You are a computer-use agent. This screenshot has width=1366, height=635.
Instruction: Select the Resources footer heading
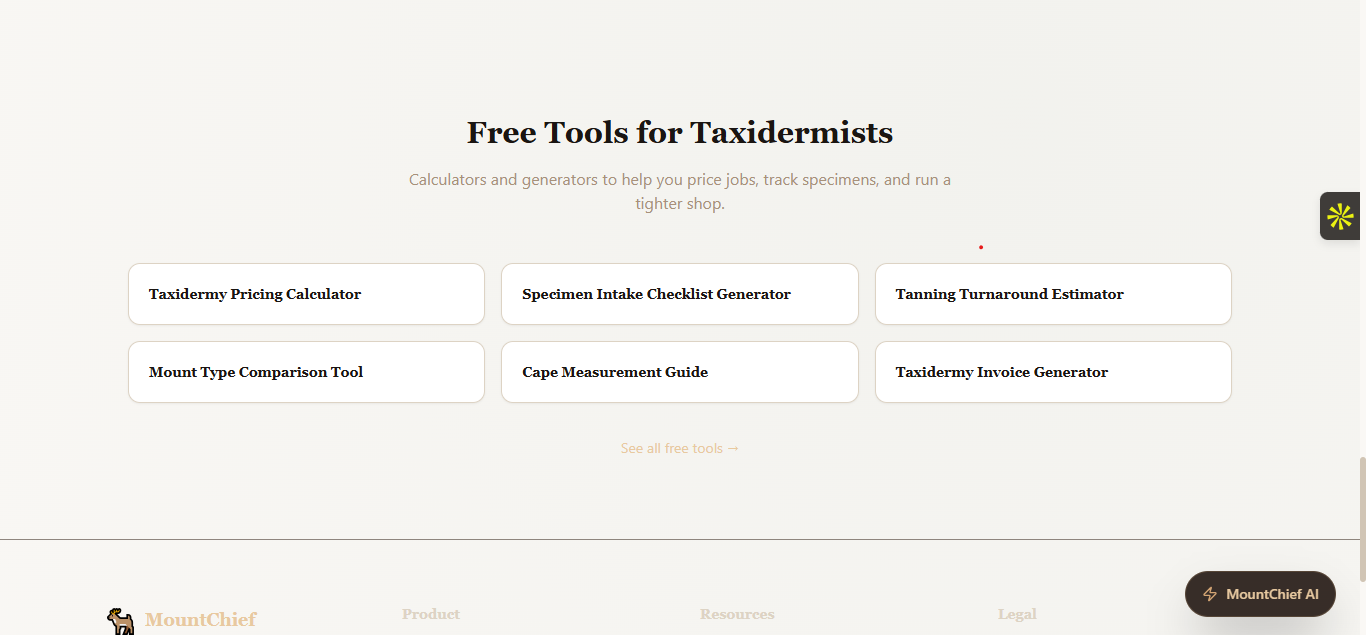click(737, 614)
